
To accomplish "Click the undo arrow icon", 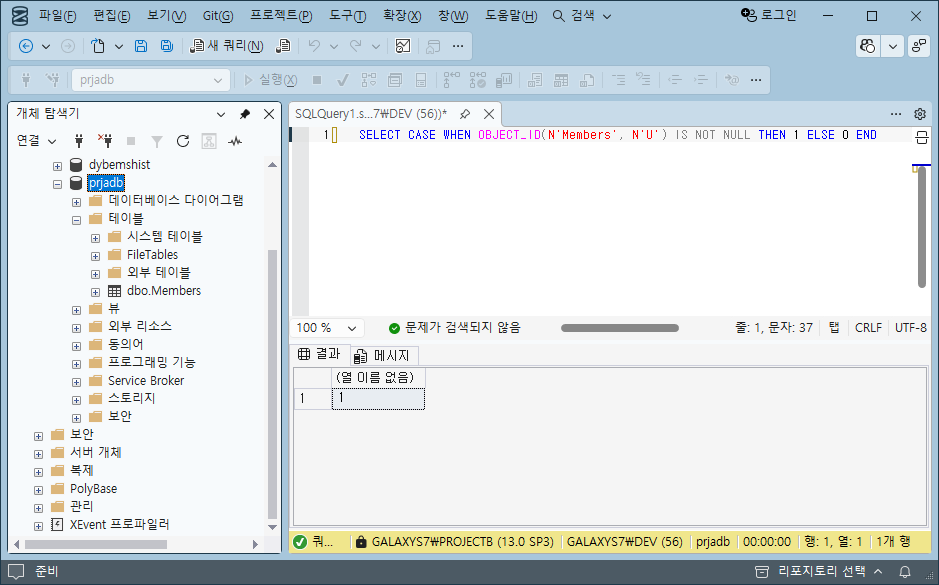I will (314, 46).
